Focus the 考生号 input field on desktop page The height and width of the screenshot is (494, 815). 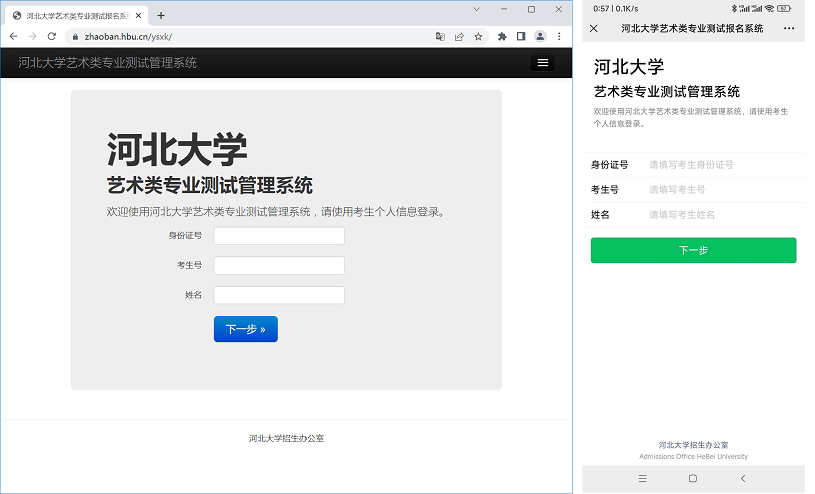pos(279,265)
